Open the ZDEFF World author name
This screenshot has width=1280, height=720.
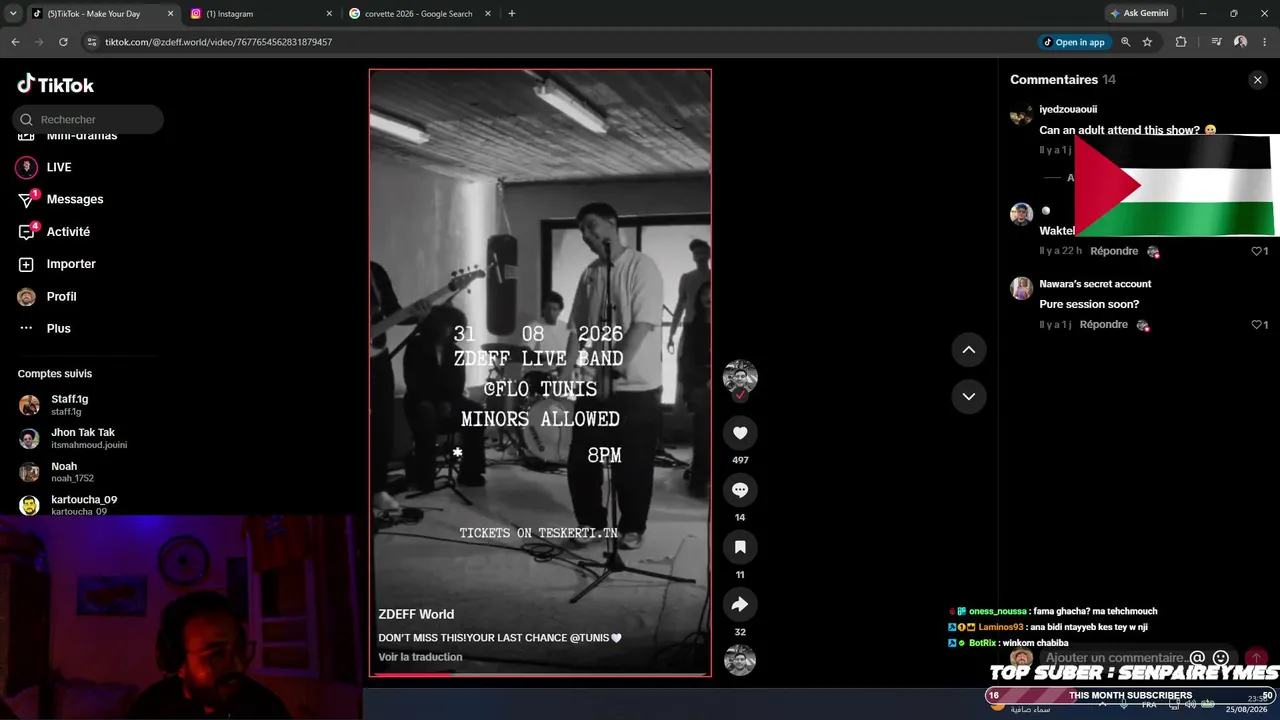coord(416,614)
